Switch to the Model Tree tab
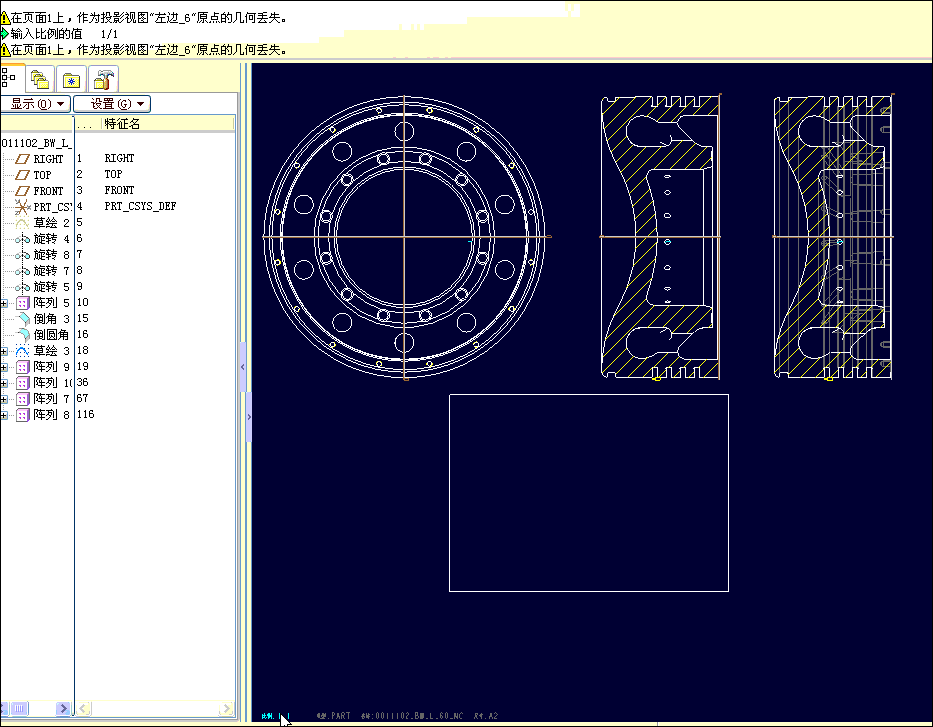 click(x=11, y=79)
